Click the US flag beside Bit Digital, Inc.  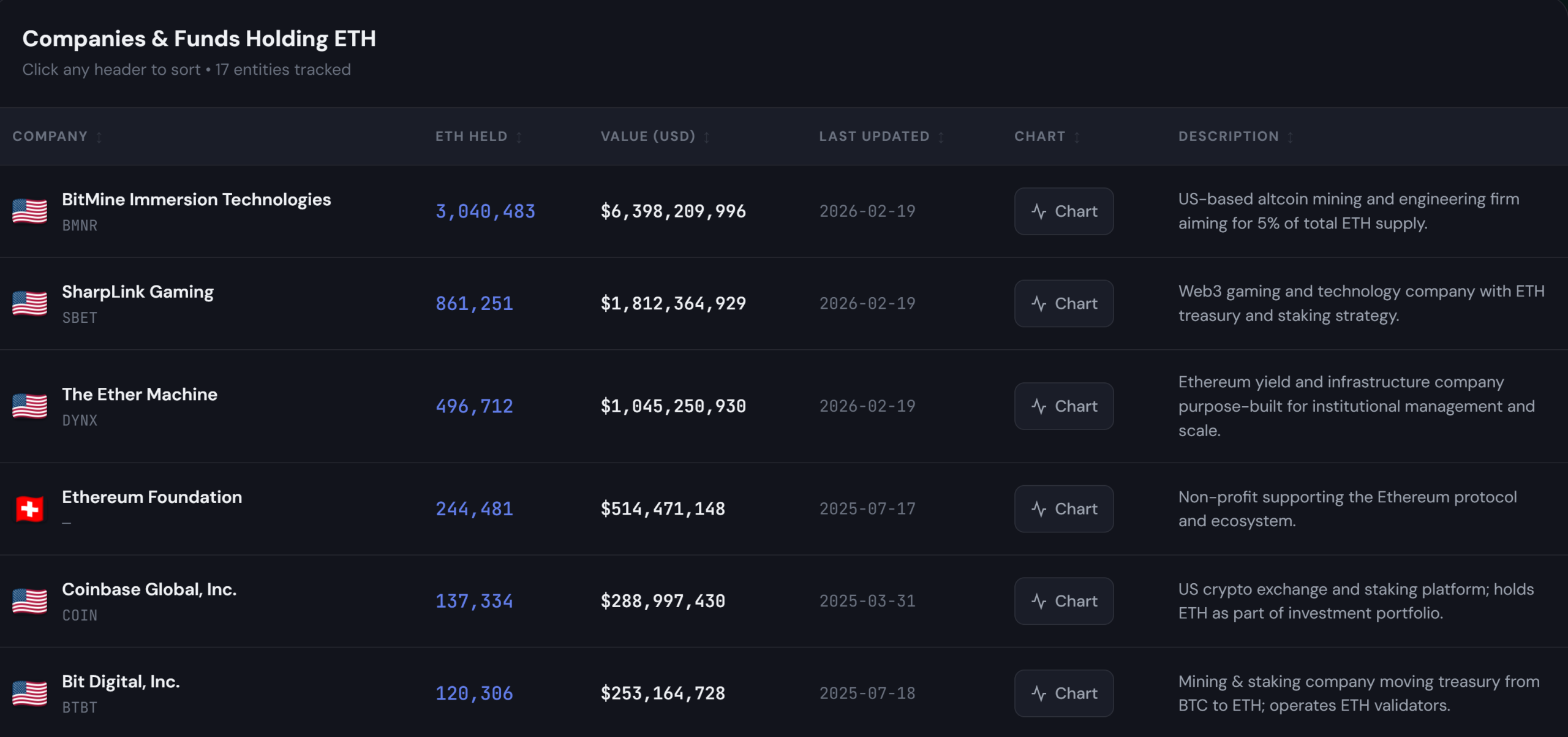(x=29, y=693)
